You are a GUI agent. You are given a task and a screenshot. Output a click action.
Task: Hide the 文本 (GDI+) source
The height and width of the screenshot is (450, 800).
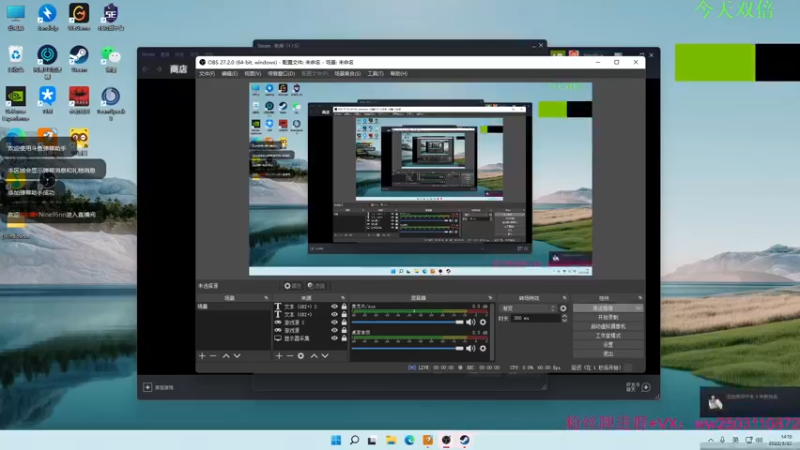[x=334, y=314]
